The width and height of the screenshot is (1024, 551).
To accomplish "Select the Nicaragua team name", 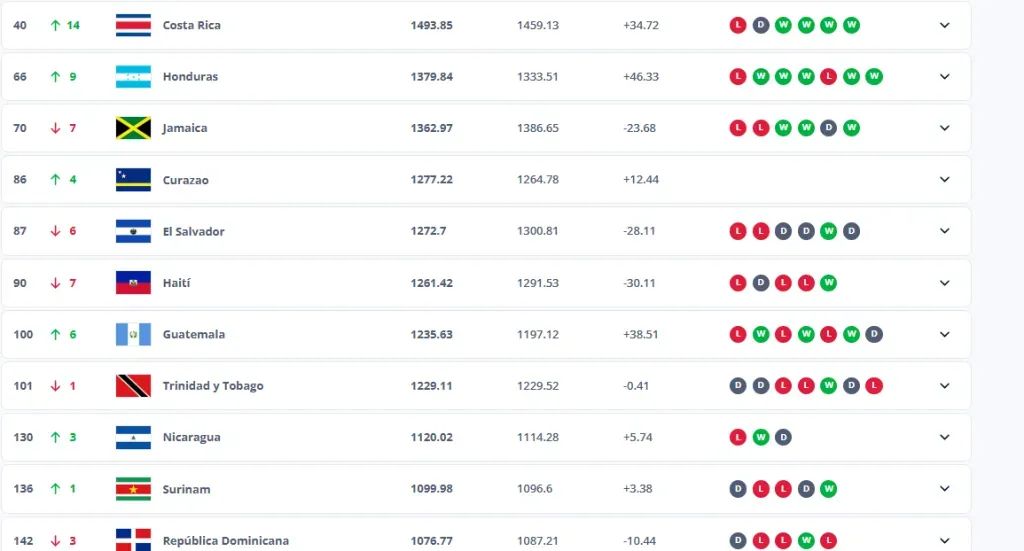I will pos(192,437).
